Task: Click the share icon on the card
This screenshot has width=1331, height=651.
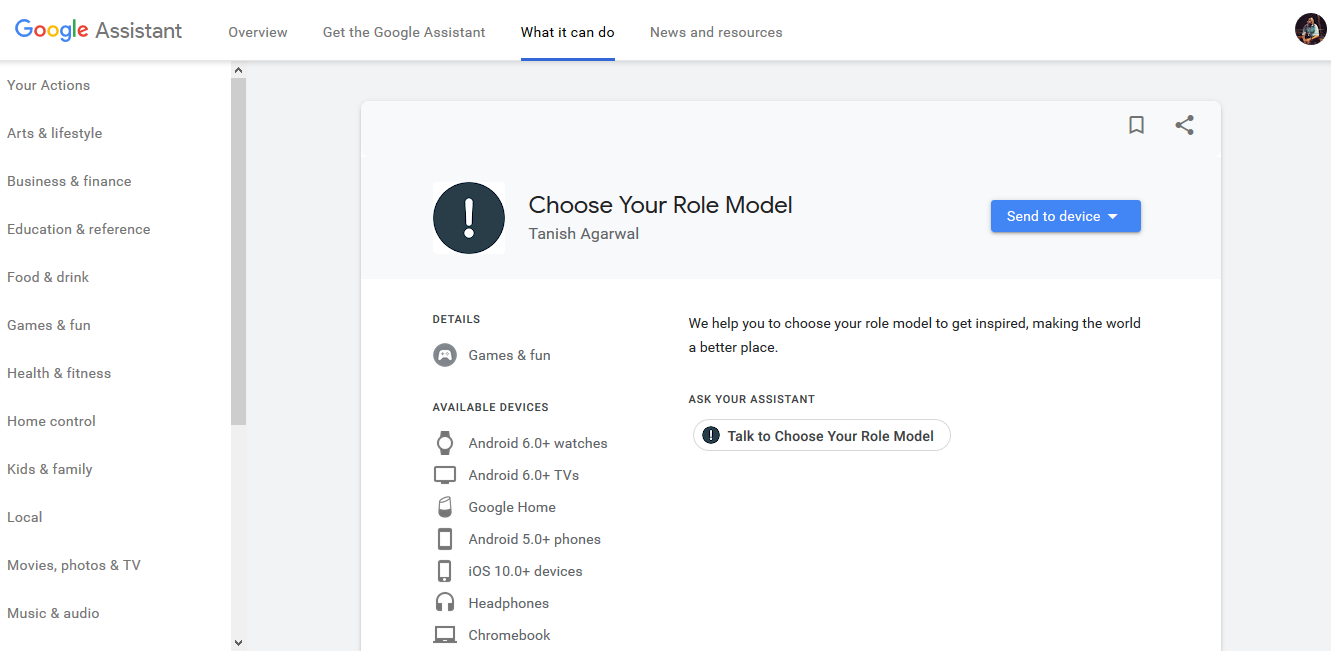Action: click(x=1185, y=125)
